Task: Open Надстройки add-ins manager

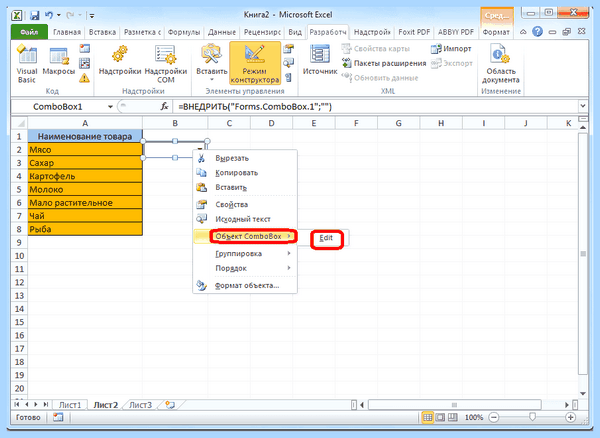Action: (120, 61)
